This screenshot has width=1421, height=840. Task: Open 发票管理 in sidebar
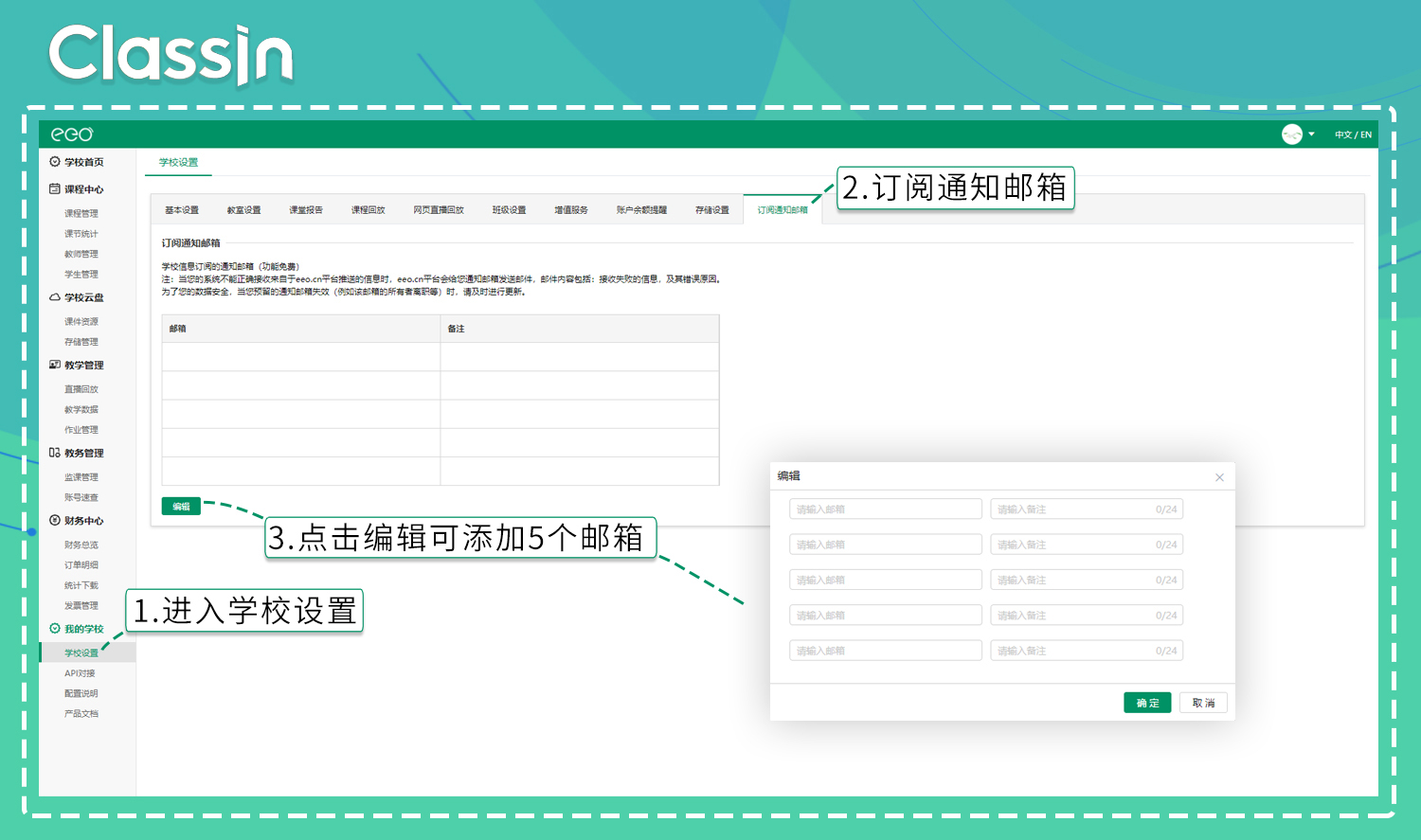81,606
